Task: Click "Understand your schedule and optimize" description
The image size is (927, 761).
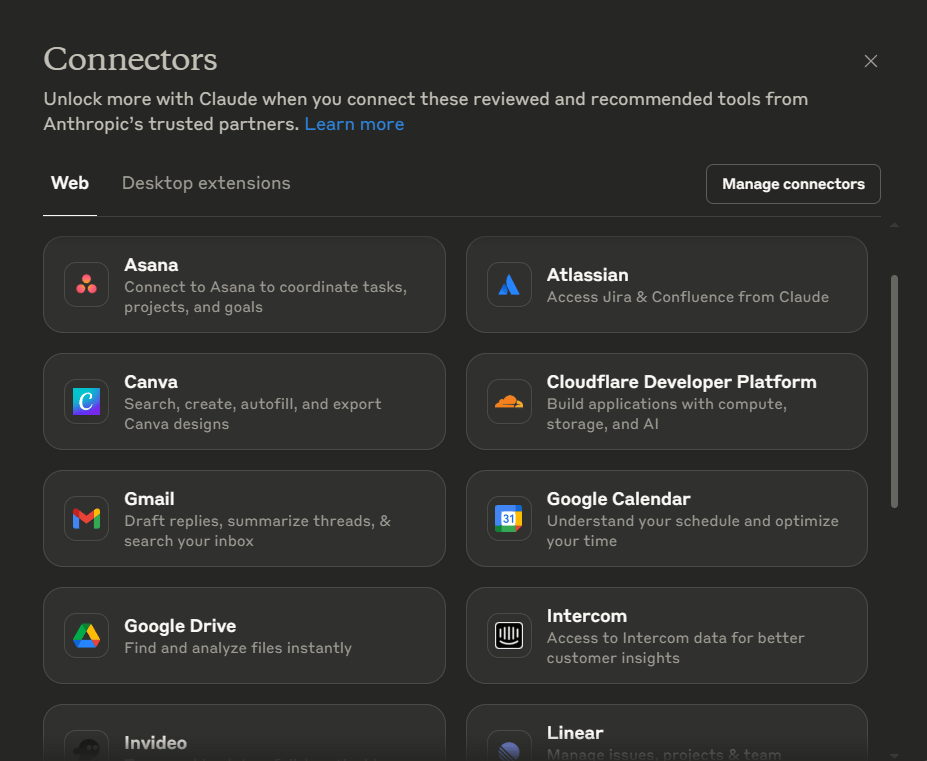Action: tap(692, 531)
